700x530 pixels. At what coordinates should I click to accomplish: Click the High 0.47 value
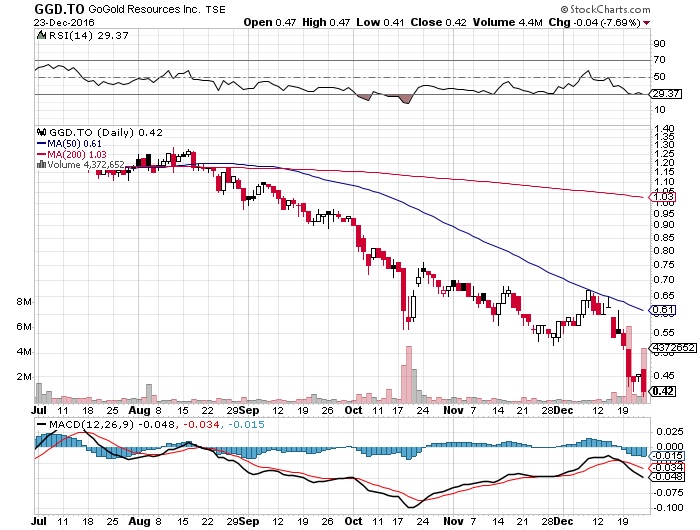(x=326, y=22)
